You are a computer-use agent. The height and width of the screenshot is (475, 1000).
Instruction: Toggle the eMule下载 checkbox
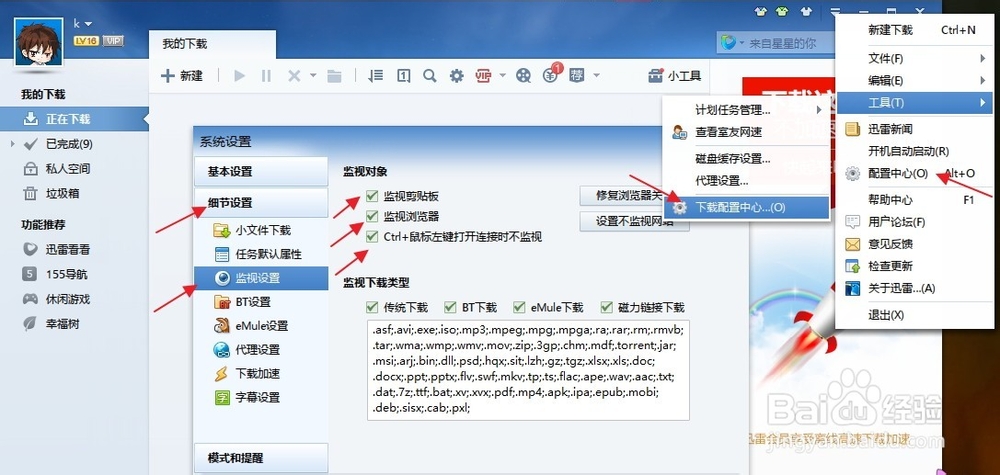coord(518,307)
